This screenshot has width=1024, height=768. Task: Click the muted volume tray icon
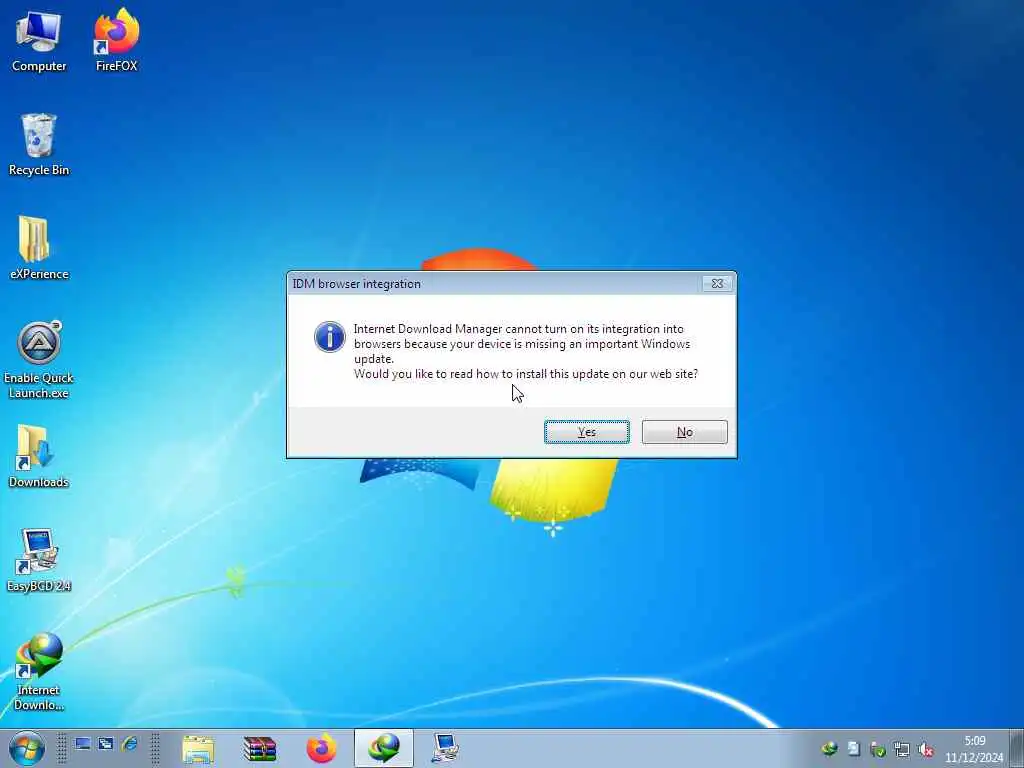coord(925,750)
